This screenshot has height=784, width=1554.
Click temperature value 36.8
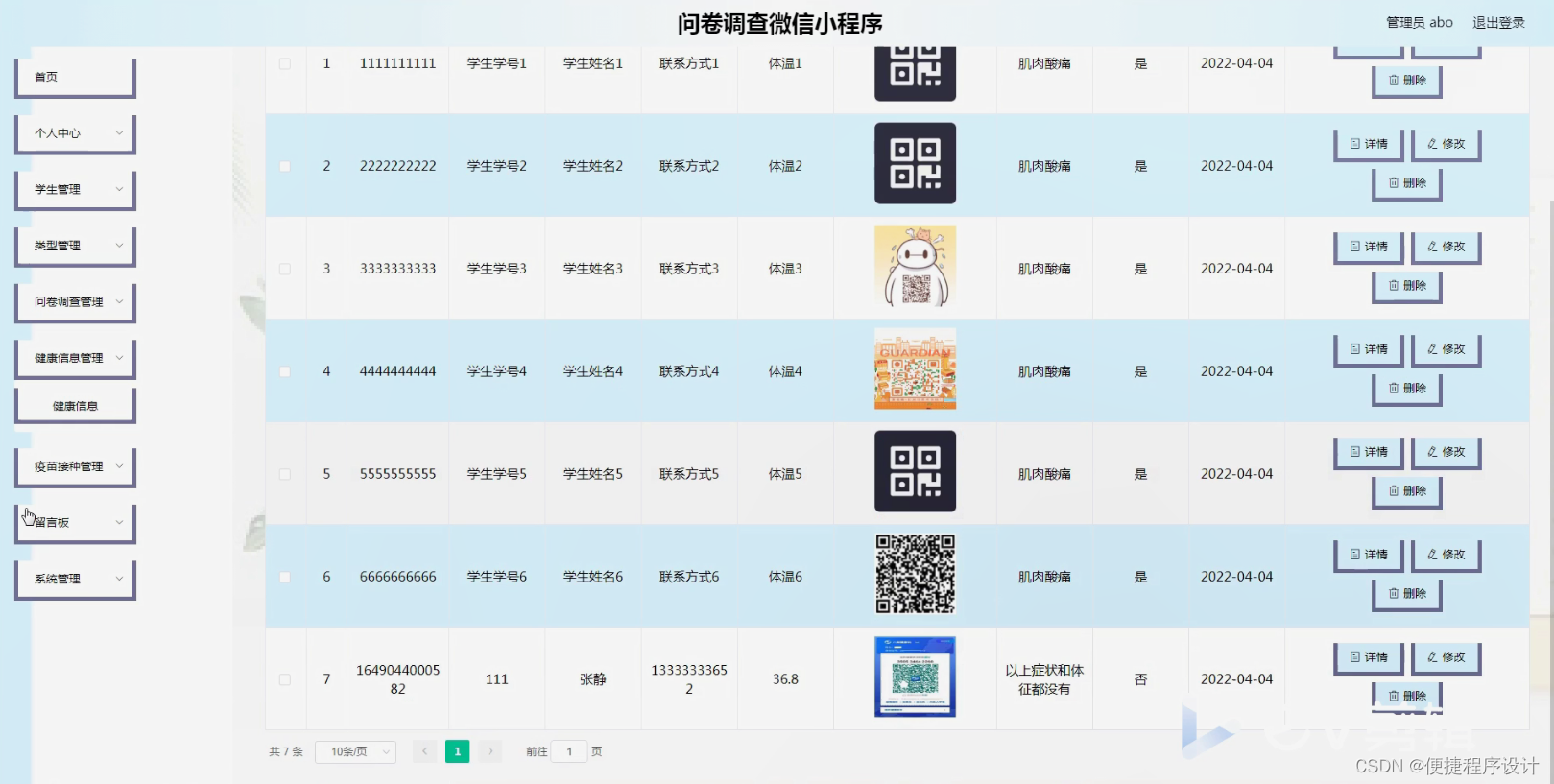785,679
